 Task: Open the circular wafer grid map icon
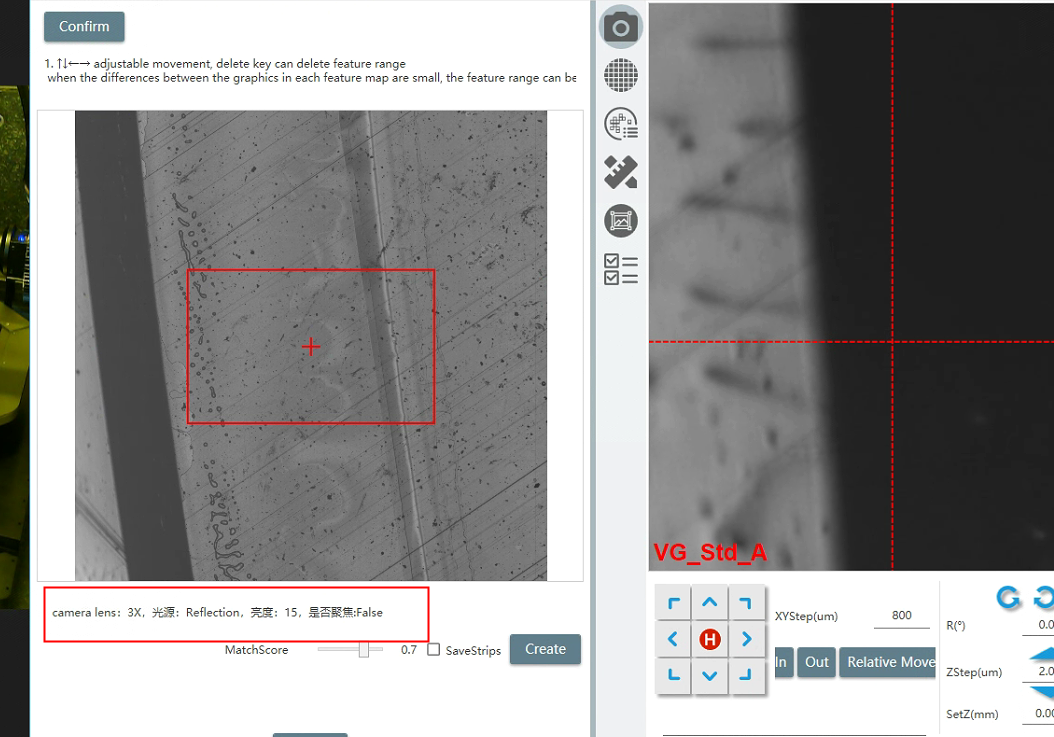tap(620, 75)
